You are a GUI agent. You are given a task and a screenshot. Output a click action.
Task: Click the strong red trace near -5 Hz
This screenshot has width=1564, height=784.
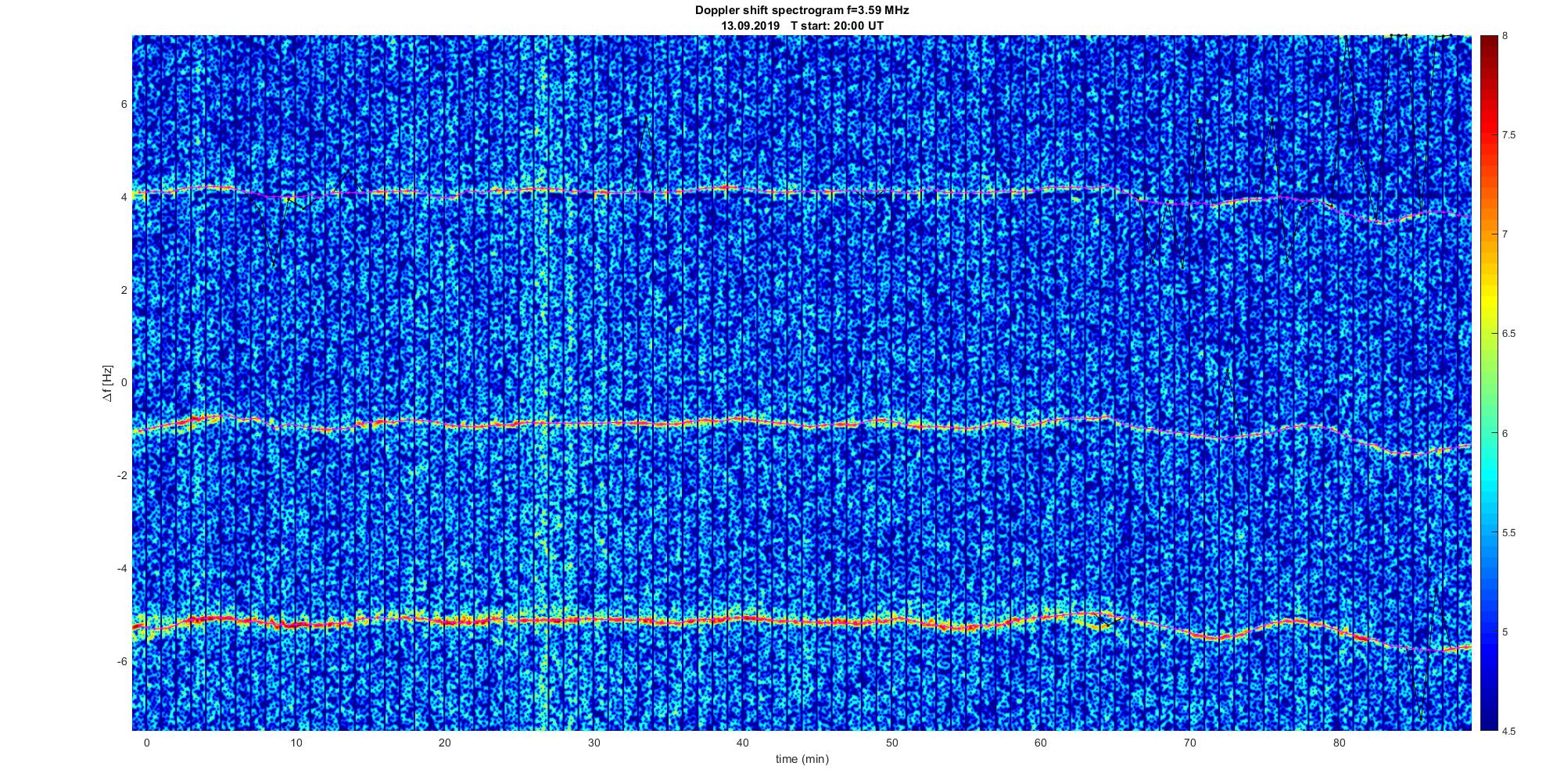coord(802,621)
